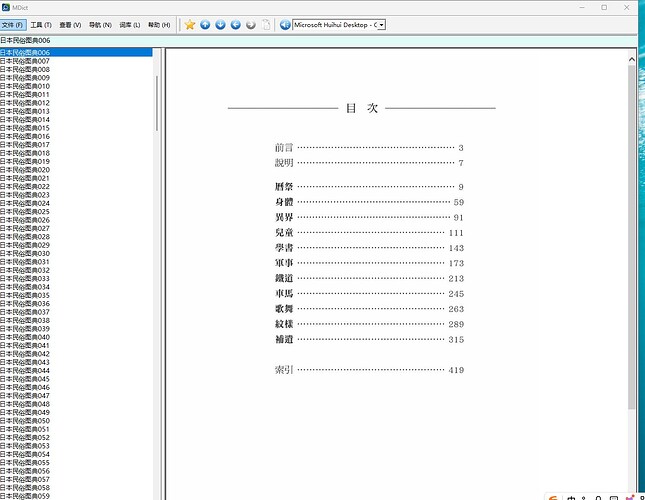The height and width of the screenshot is (500, 645).
Task: Click the content pane scroll-up arrow
Action: point(632,59)
